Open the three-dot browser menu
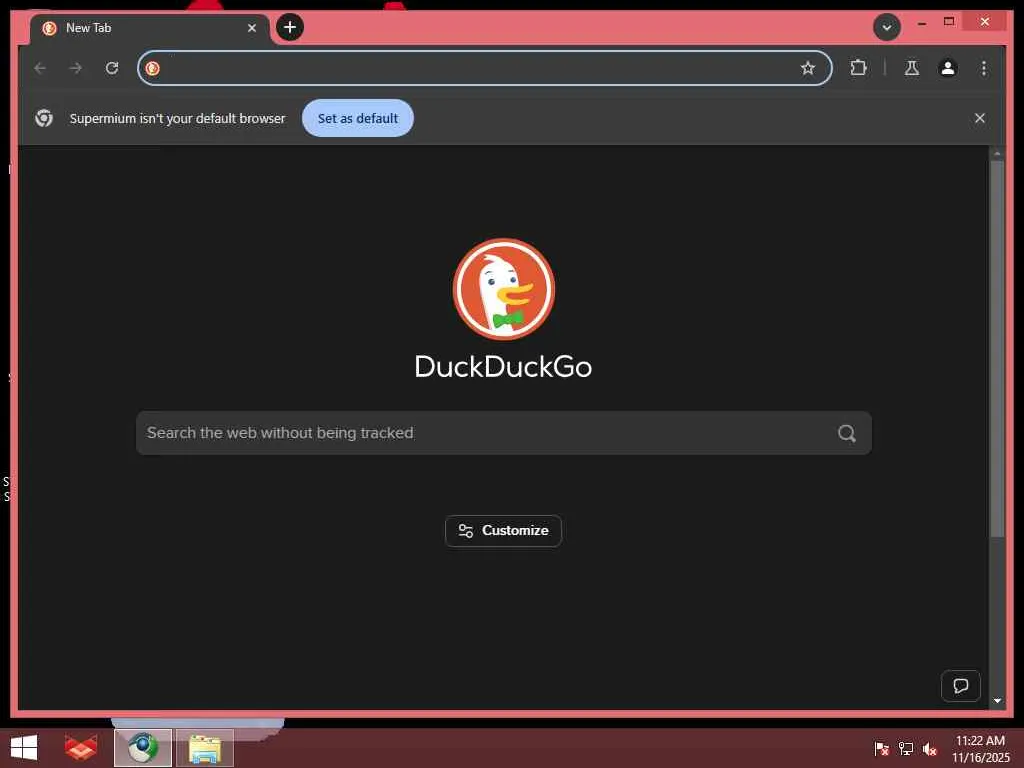The height and width of the screenshot is (768, 1024). pyautogui.click(x=984, y=68)
